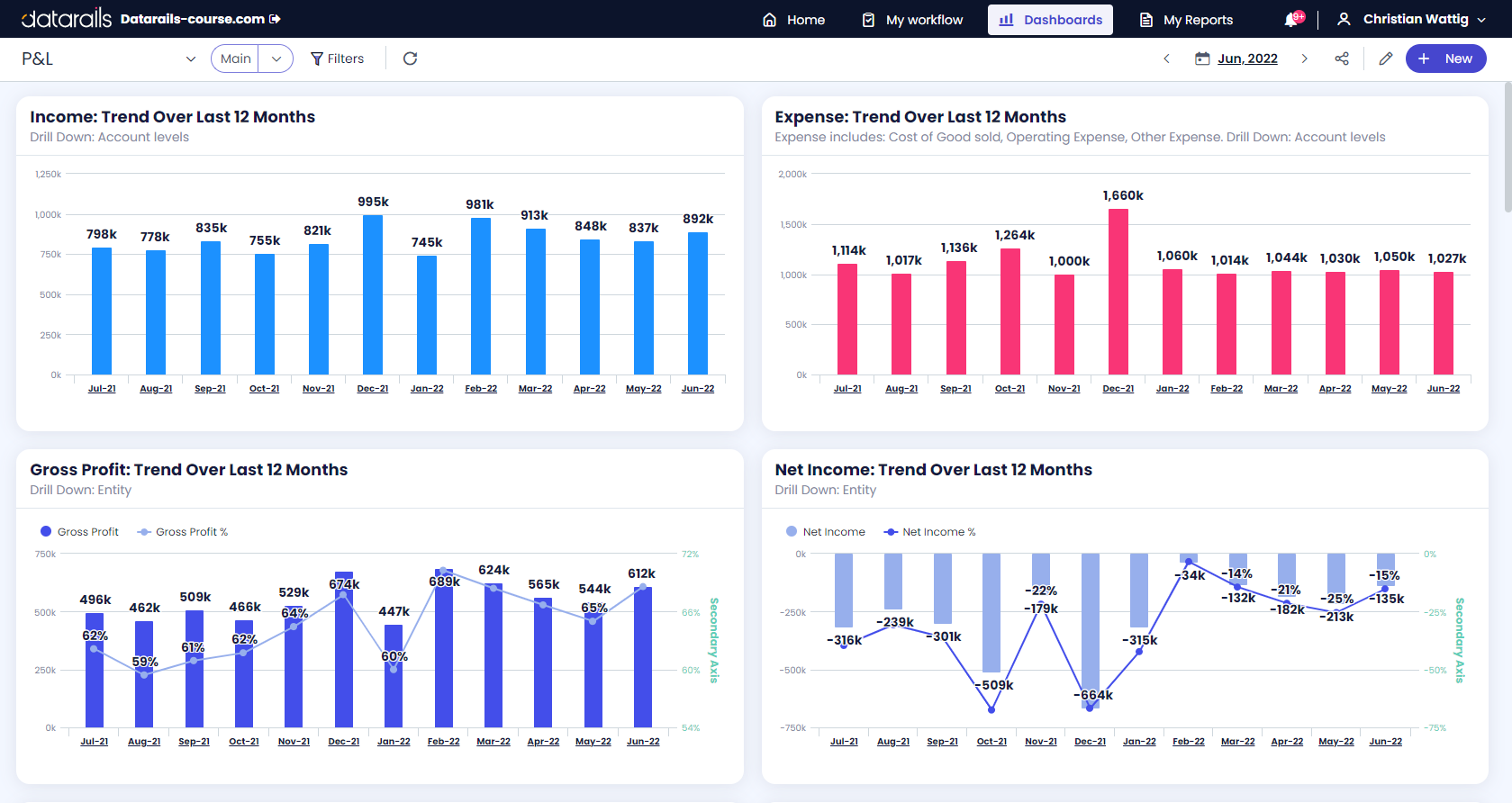Click the refresh dashboard icon
This screenshot has width=1512, height=803.
[410, 59]
